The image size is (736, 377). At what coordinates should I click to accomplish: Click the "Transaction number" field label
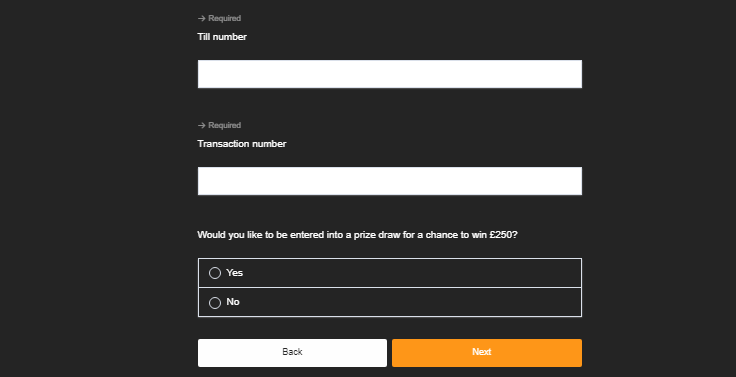(242, 144)
